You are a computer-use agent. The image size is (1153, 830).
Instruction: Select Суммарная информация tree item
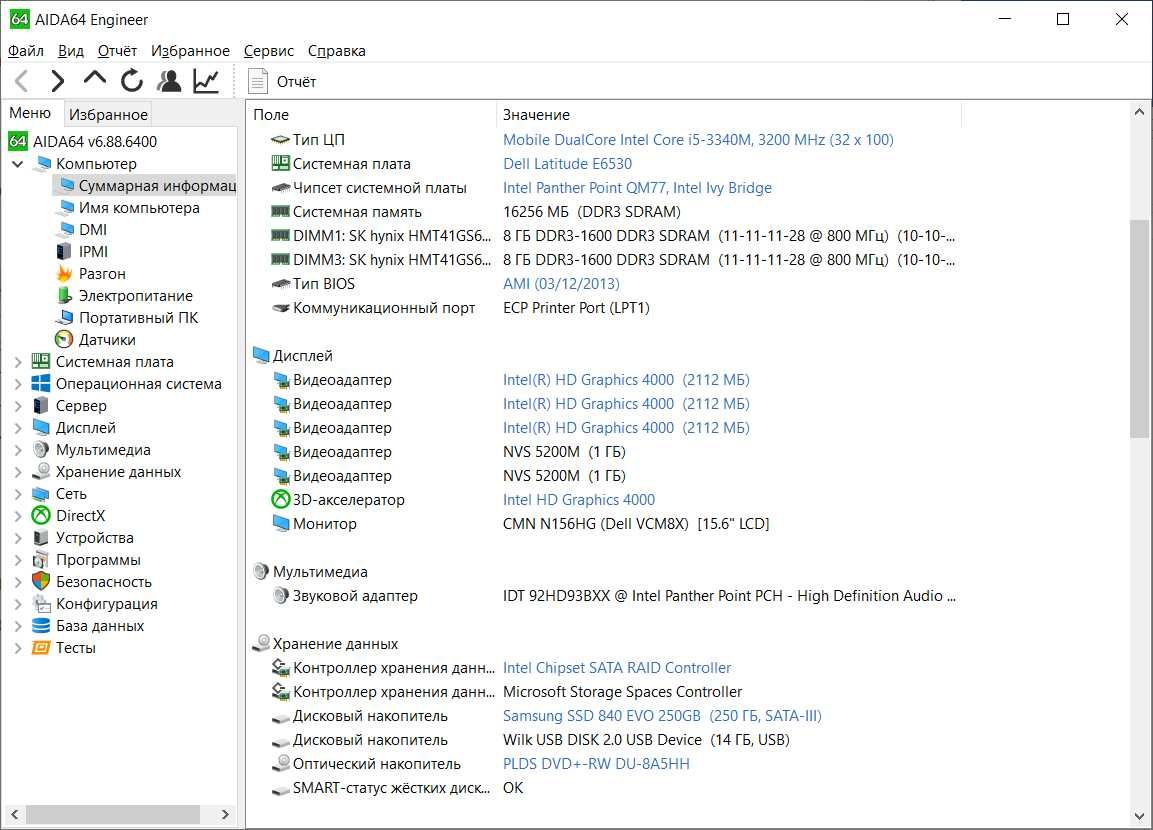tap(146, 185)
